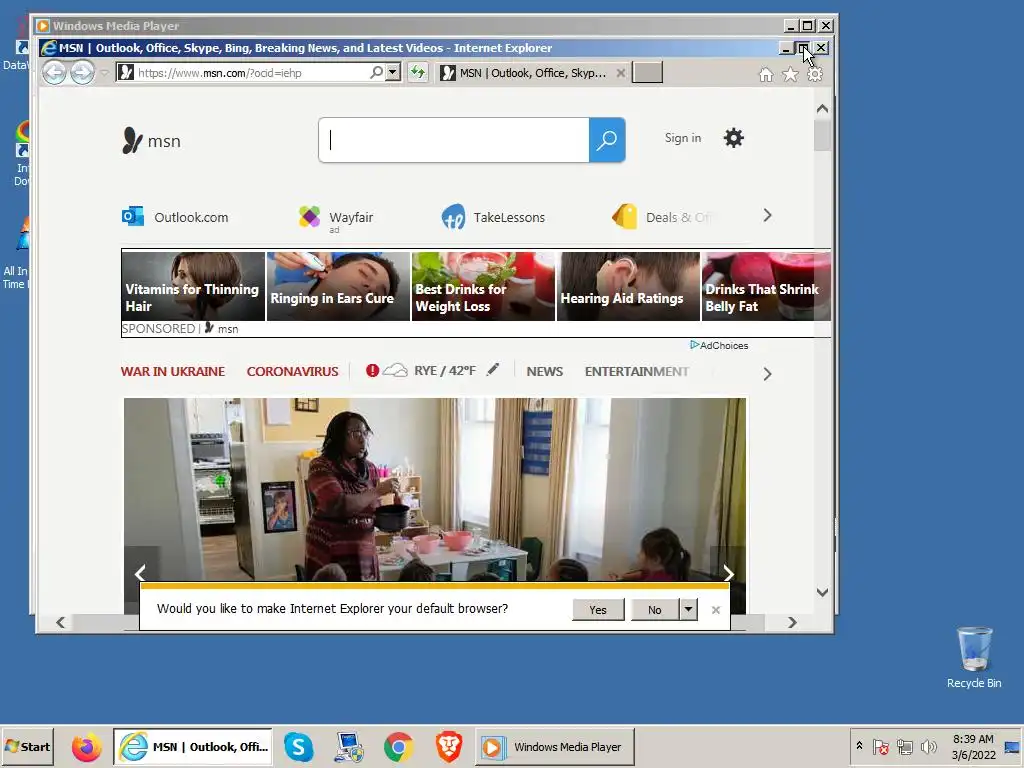The height and width of the screenshot is (768, 1024).
Task: Click horizontal scrollbar left arrow
Action: (61, 622)
